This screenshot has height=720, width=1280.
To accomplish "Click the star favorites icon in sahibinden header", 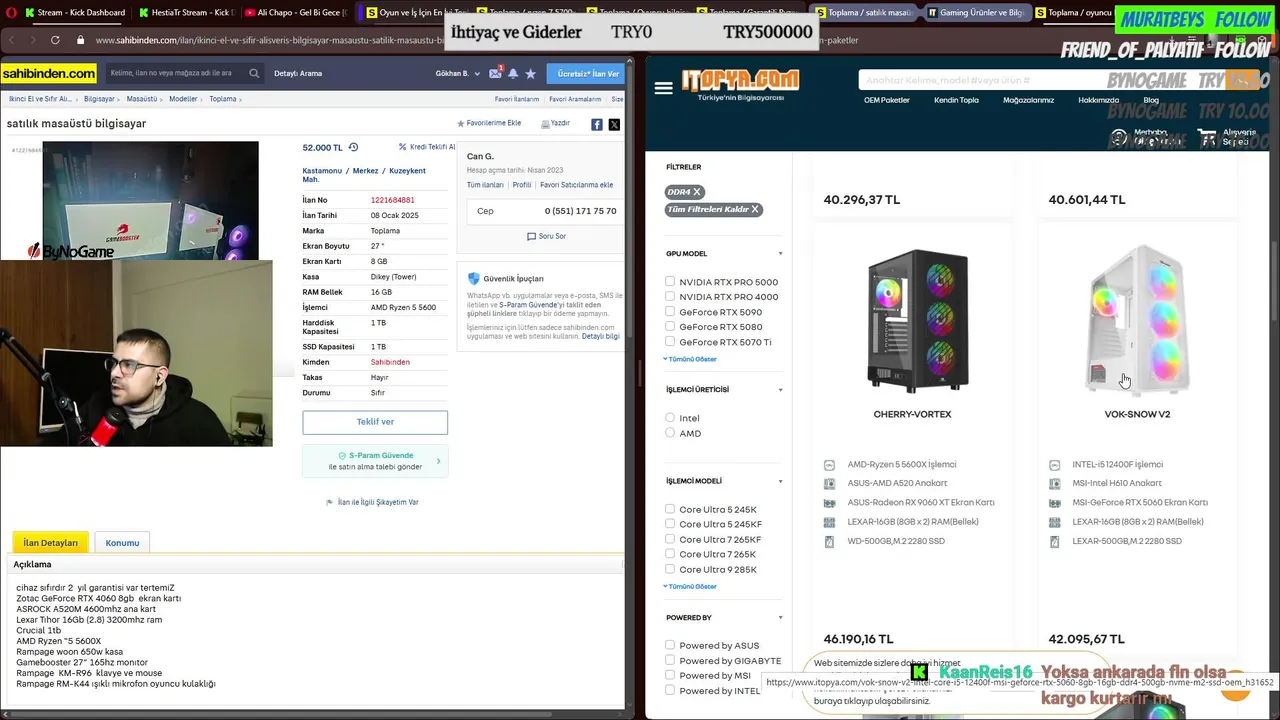I will 530,73.
